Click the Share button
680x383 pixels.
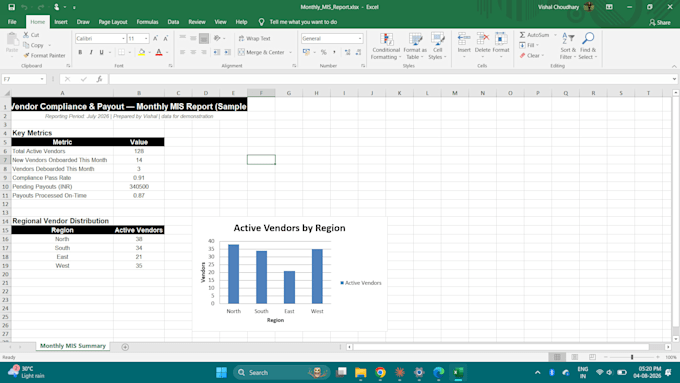tap(660, 22)
